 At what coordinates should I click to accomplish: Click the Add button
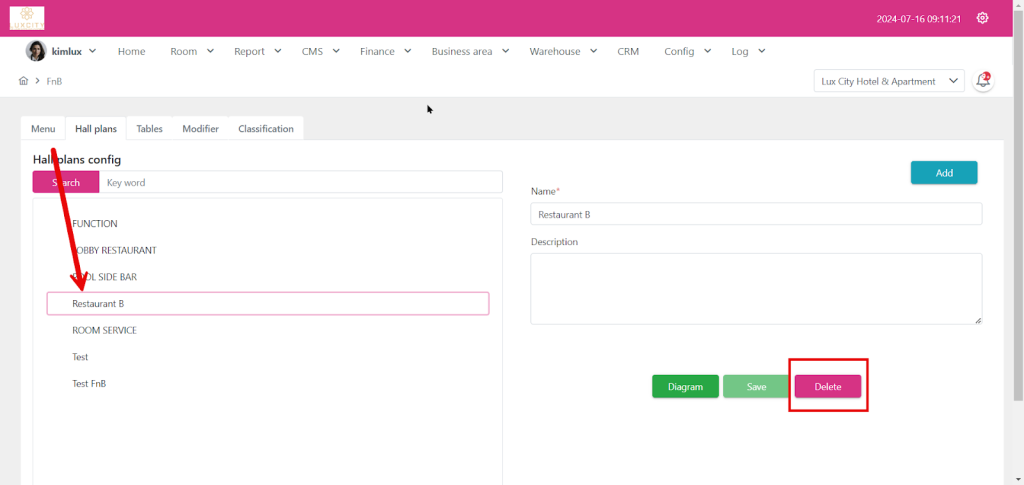point(943,173)
